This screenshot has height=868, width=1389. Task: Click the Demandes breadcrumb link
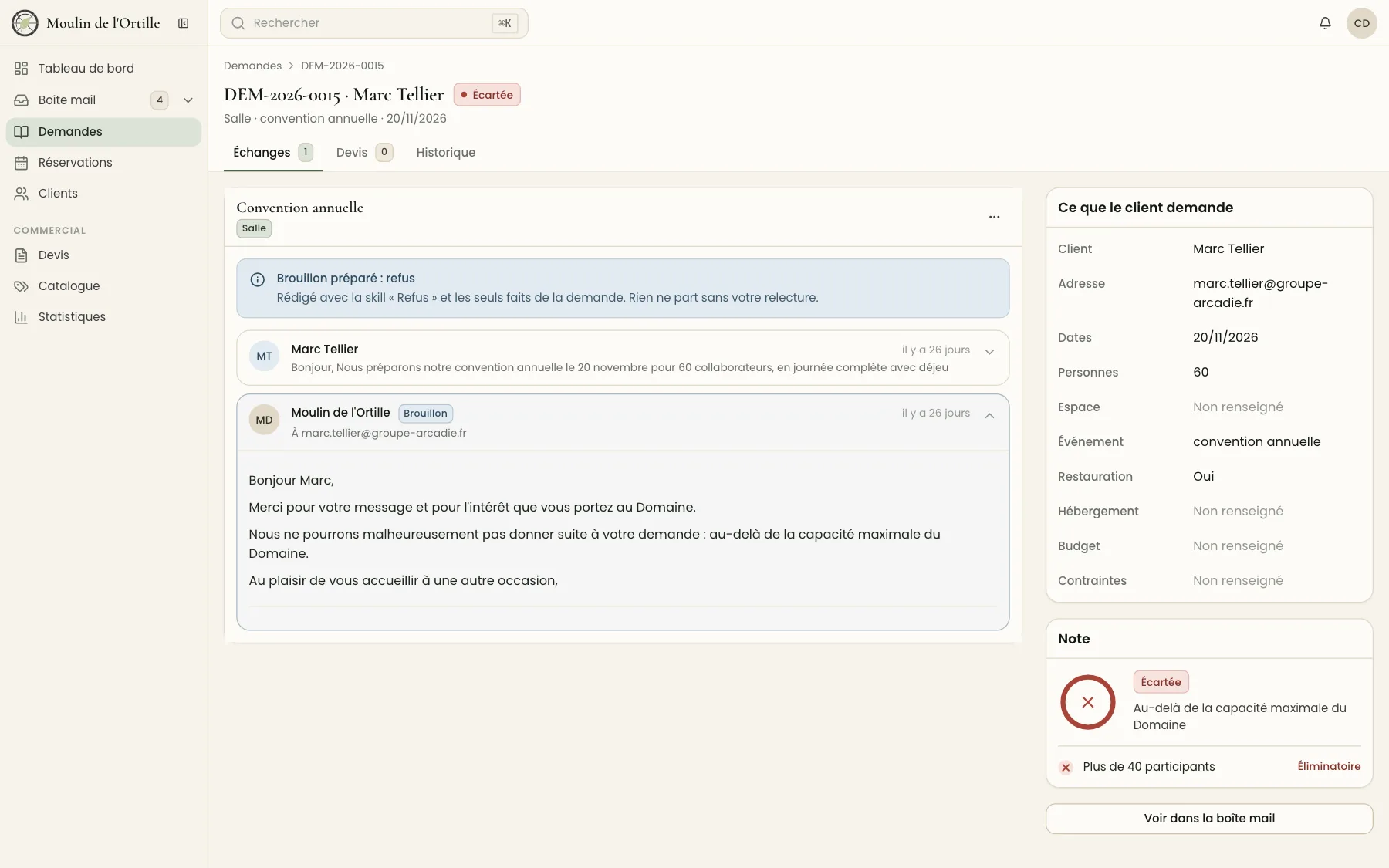click(252, 66)
